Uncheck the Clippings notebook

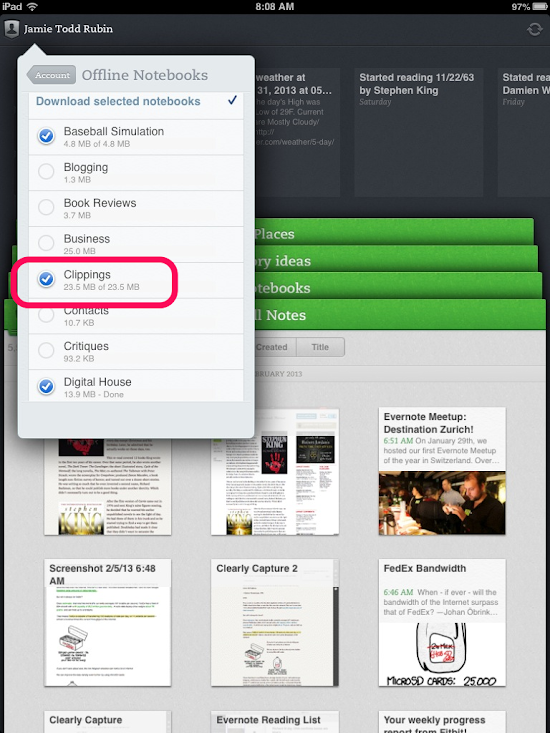pyautogui.click(x=46, y=279)
